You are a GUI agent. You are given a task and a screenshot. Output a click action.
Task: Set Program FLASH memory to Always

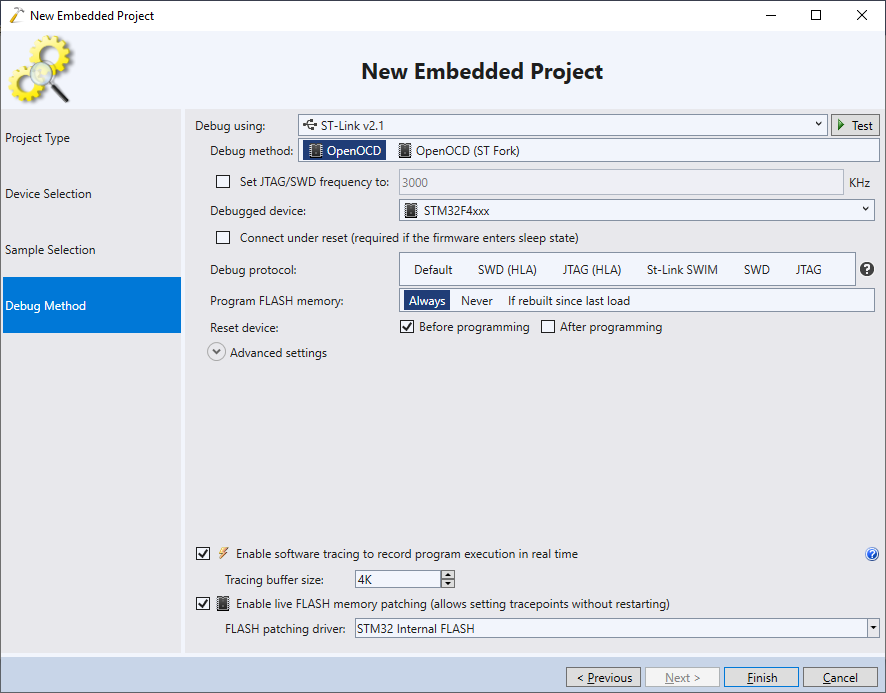427,301
